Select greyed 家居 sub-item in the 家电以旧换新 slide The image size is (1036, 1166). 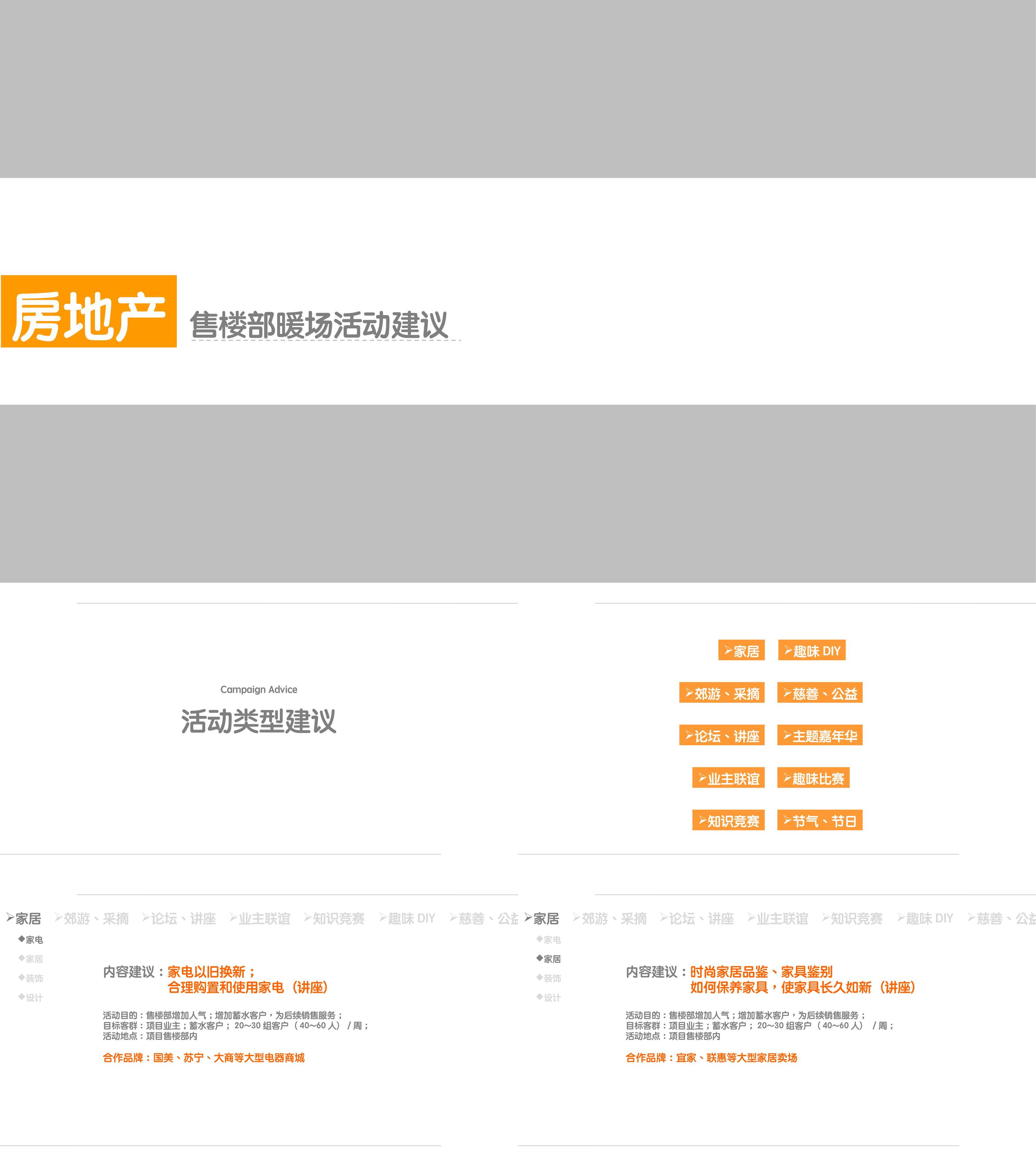coord(31,959)
